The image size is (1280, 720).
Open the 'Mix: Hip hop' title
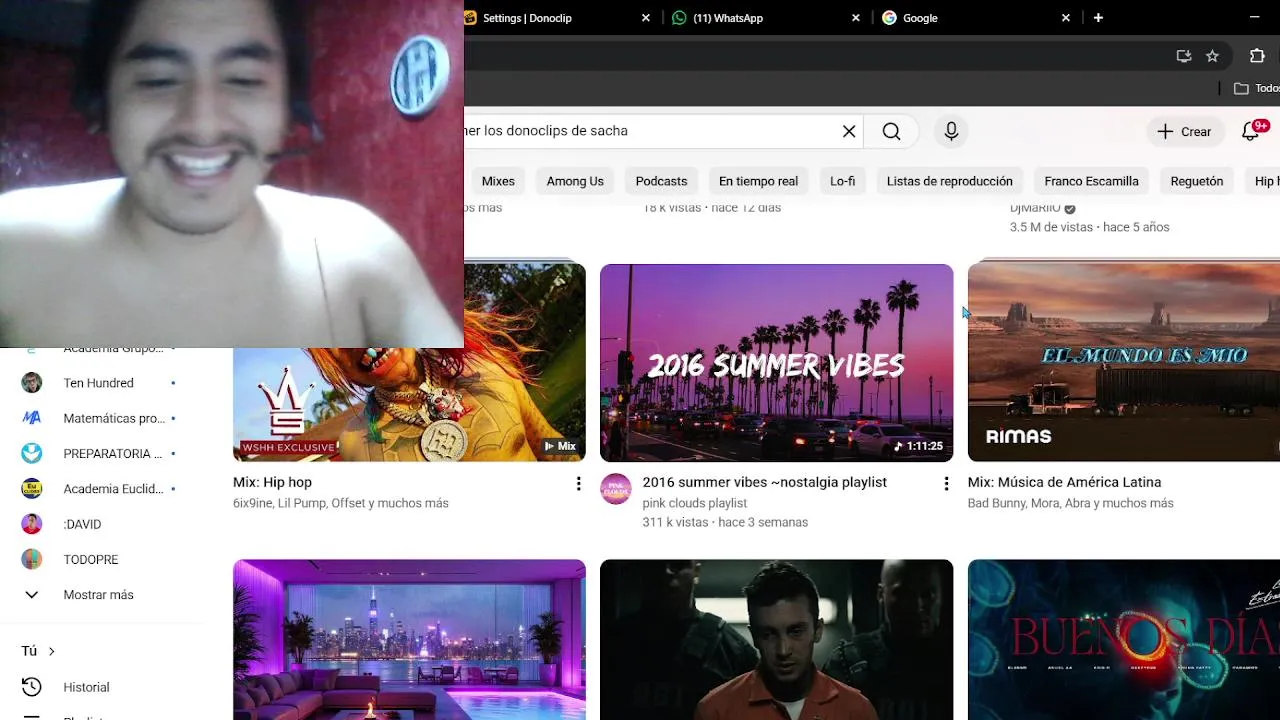click(x=272, y=482)
